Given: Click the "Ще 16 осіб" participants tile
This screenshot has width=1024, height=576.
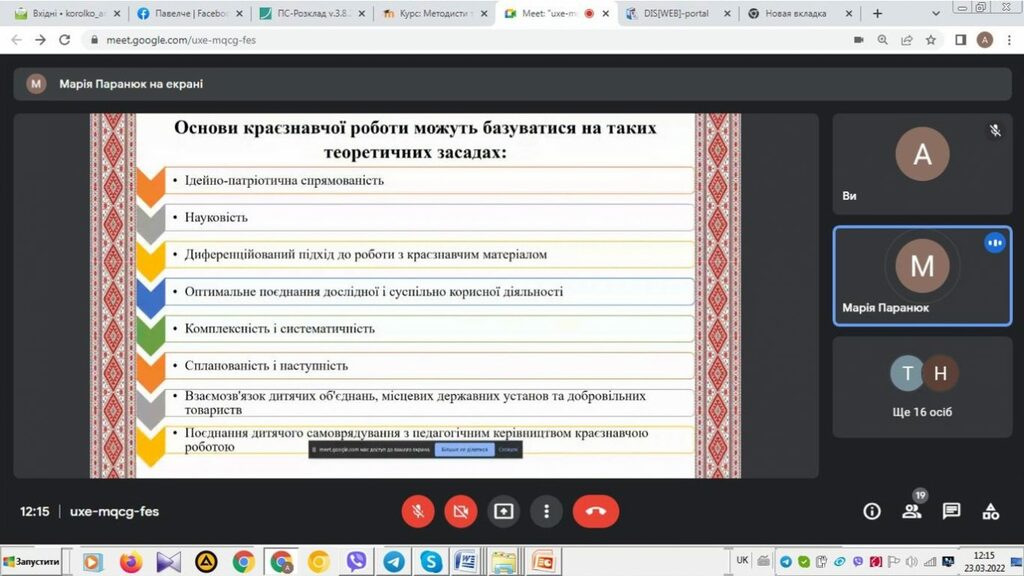Looking at the screenshot, I should 921,387.
